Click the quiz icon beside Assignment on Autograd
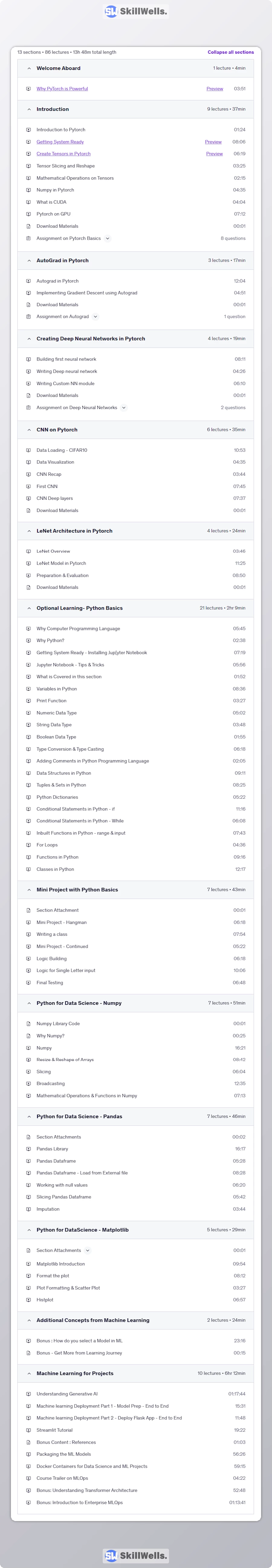The image size is (272, 1568). pos(29,317)
